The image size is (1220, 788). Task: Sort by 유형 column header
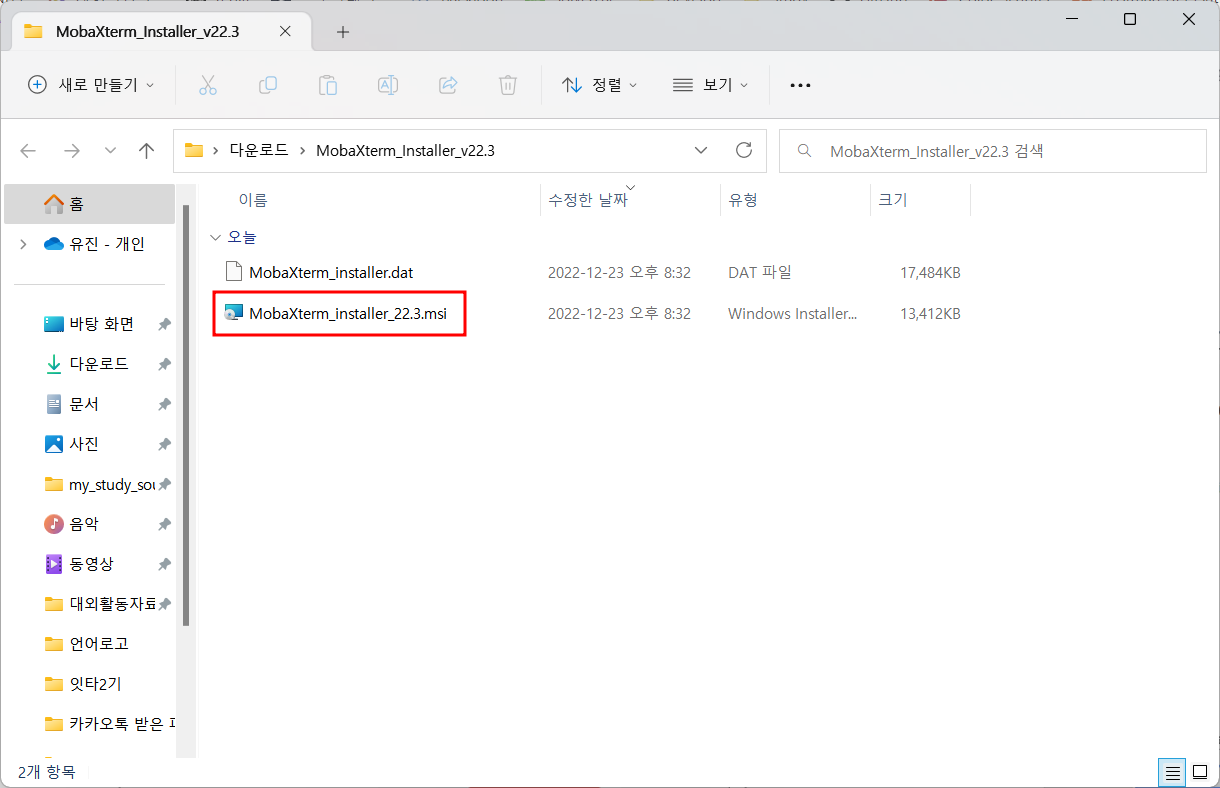click(x=743, y=200)
